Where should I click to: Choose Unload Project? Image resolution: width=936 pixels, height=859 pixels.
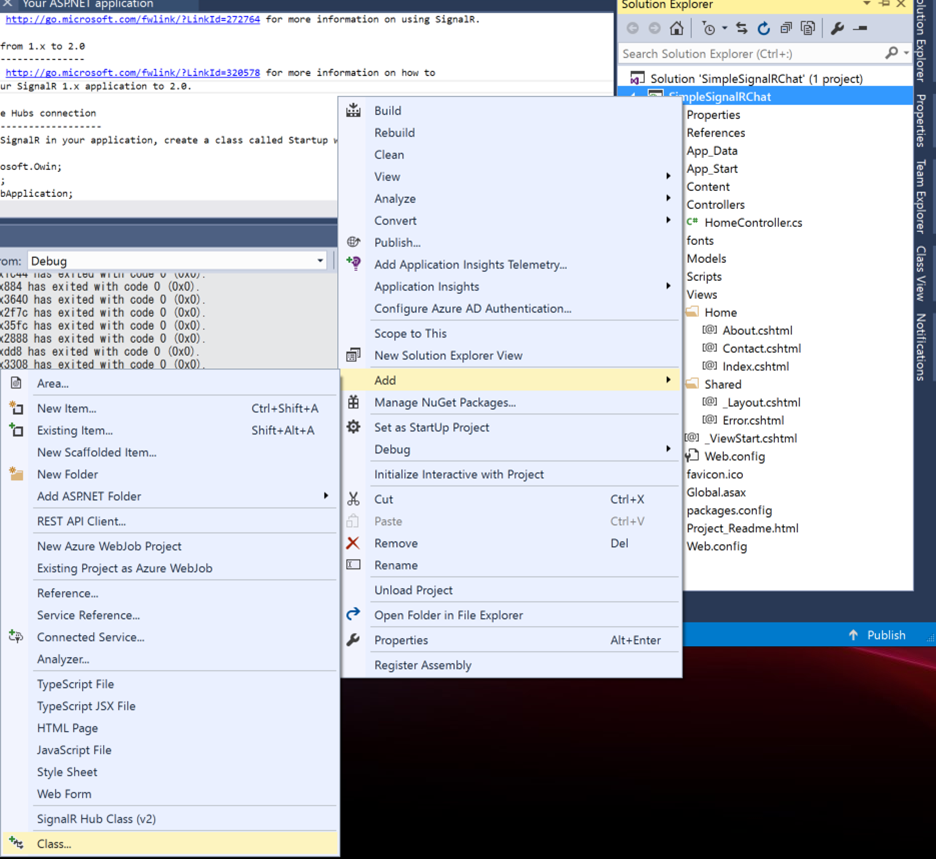click(511, 590)
